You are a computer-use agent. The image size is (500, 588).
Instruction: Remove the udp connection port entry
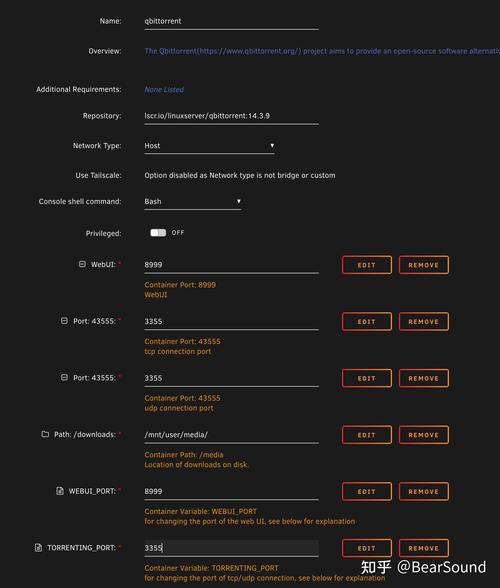[x=423, y=378]
